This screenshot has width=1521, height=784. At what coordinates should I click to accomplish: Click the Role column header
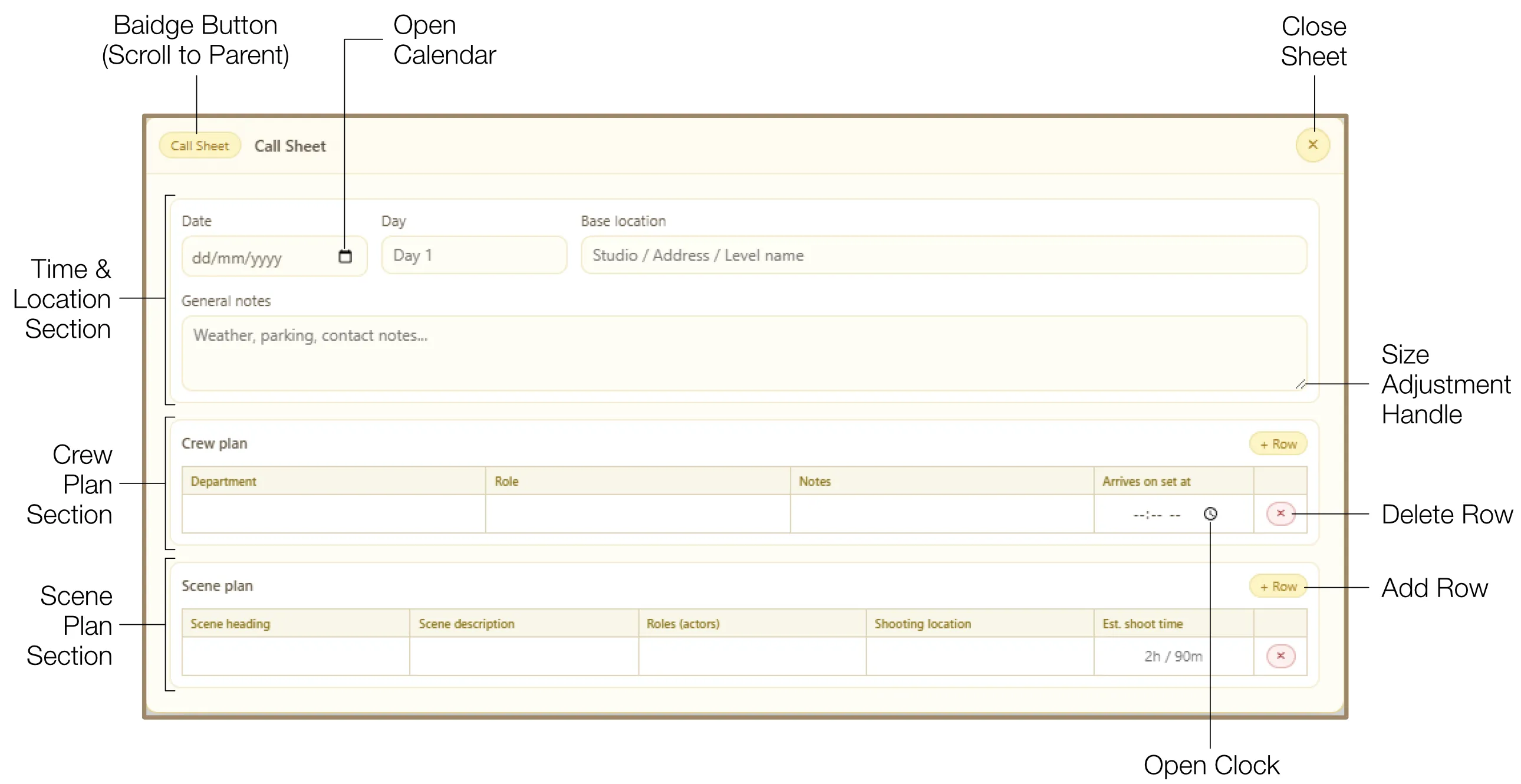[x=638, y=480]
